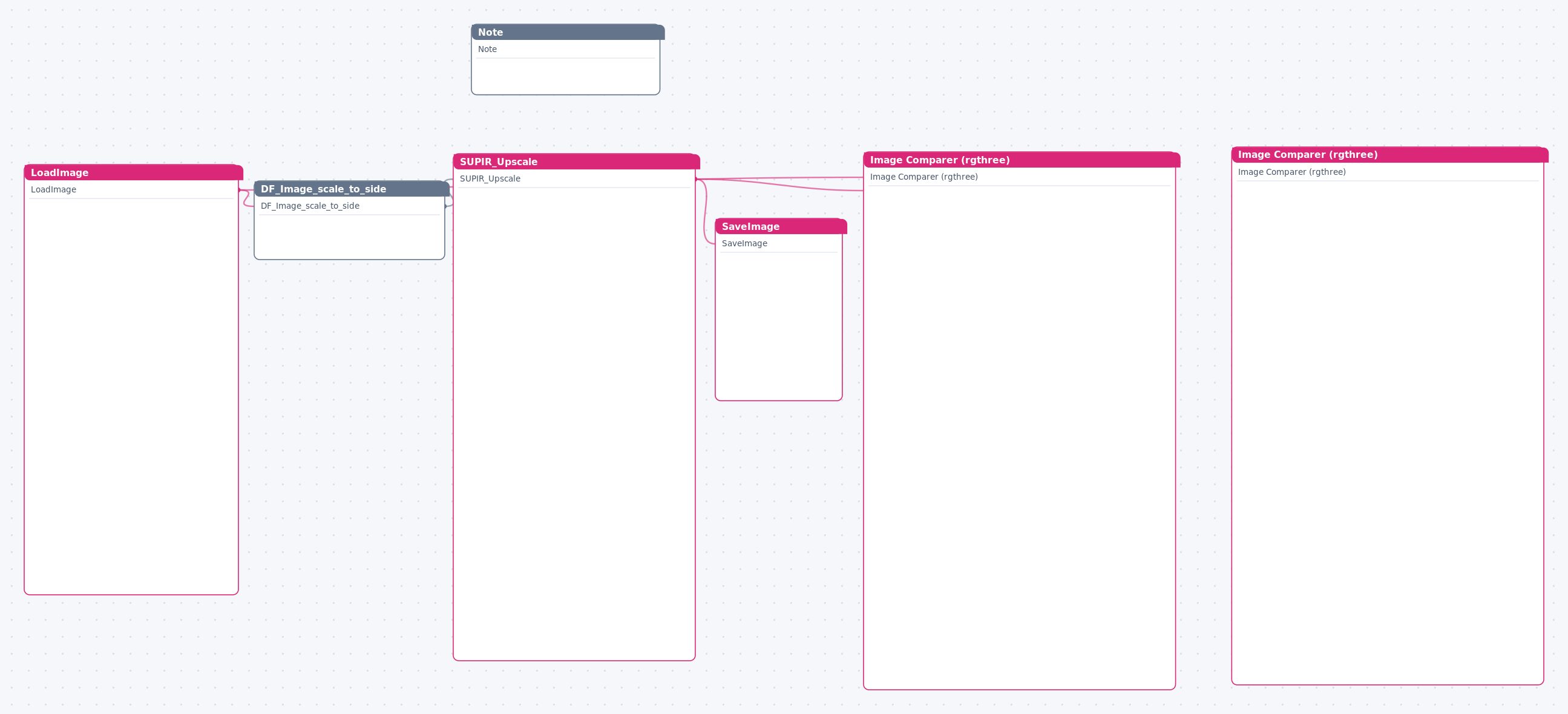Screen dimensions: 1568x714
Task: Select the DF_Image_scale_to_side node header
Action: click(x=351, y=189)
